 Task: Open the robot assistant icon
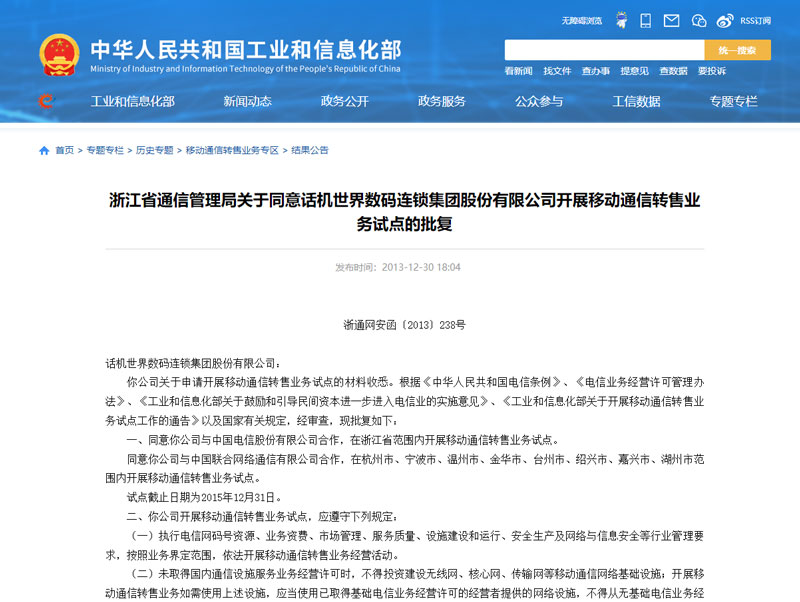click(620, 20)
